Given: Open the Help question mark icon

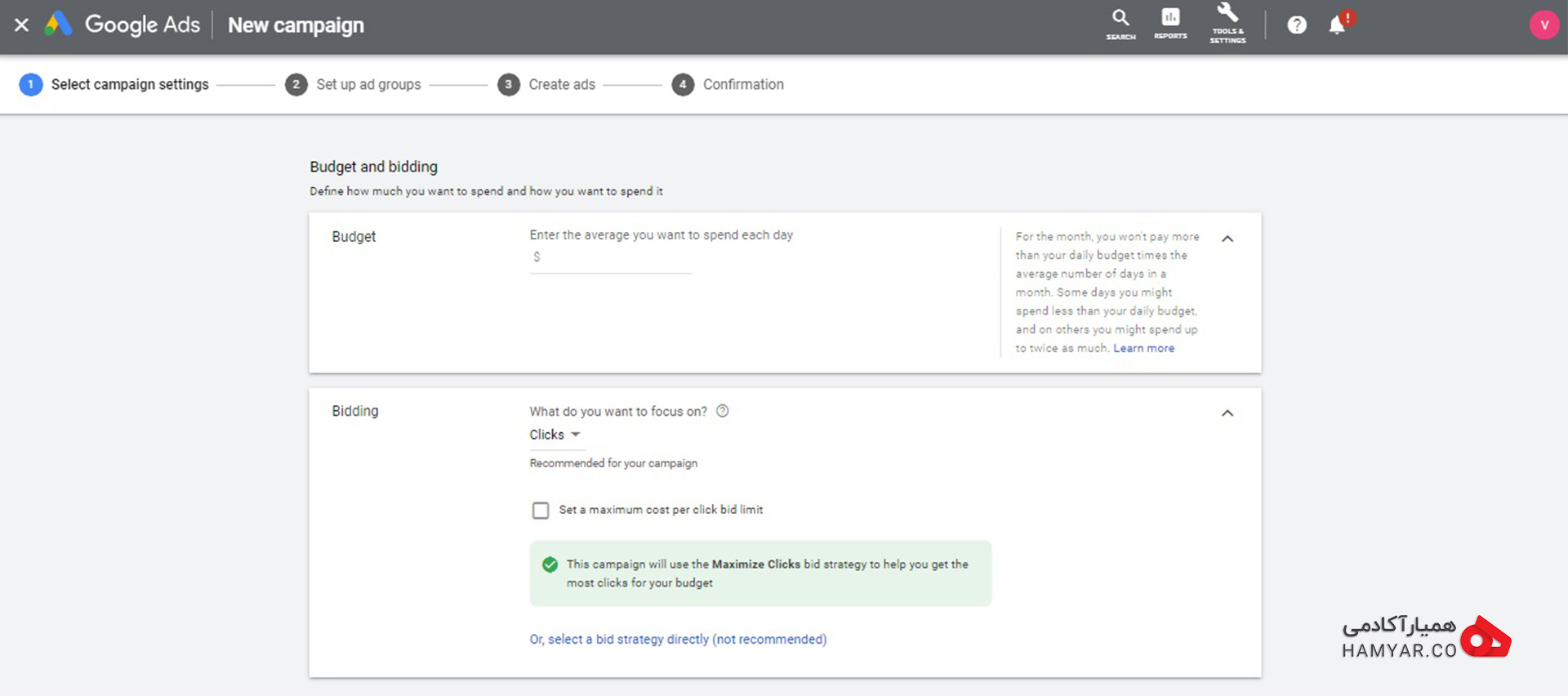Looking at the screenshot, I should tap(1297, 25).
